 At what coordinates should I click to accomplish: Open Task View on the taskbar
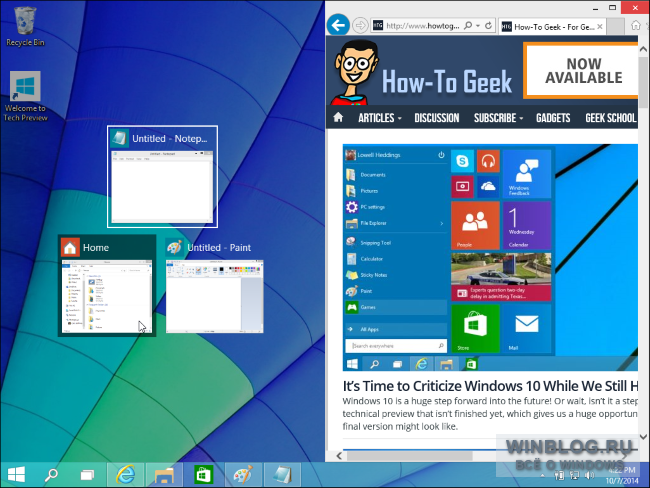pyautogui.click(x=87, y=474)
